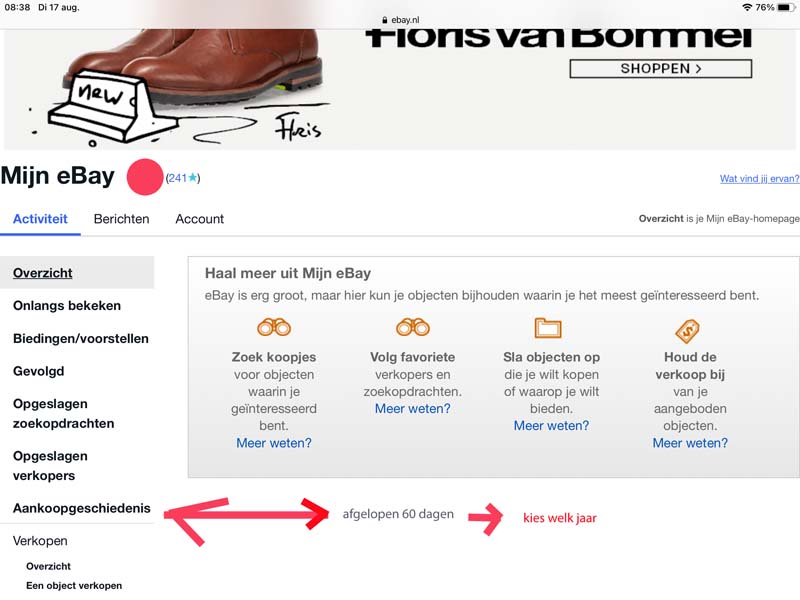Screen dimensions: 800x600
Task: Click the SHOPPEN button in the banner
Action: tap(661, 69)
